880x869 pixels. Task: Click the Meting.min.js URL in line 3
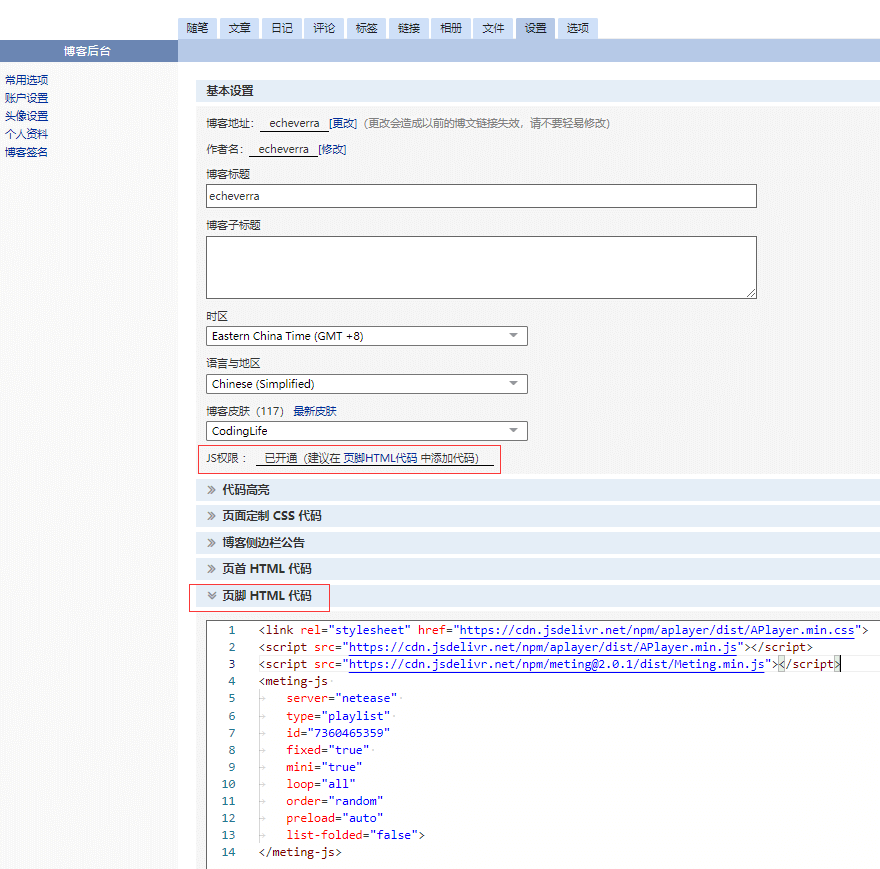[556, 664]
